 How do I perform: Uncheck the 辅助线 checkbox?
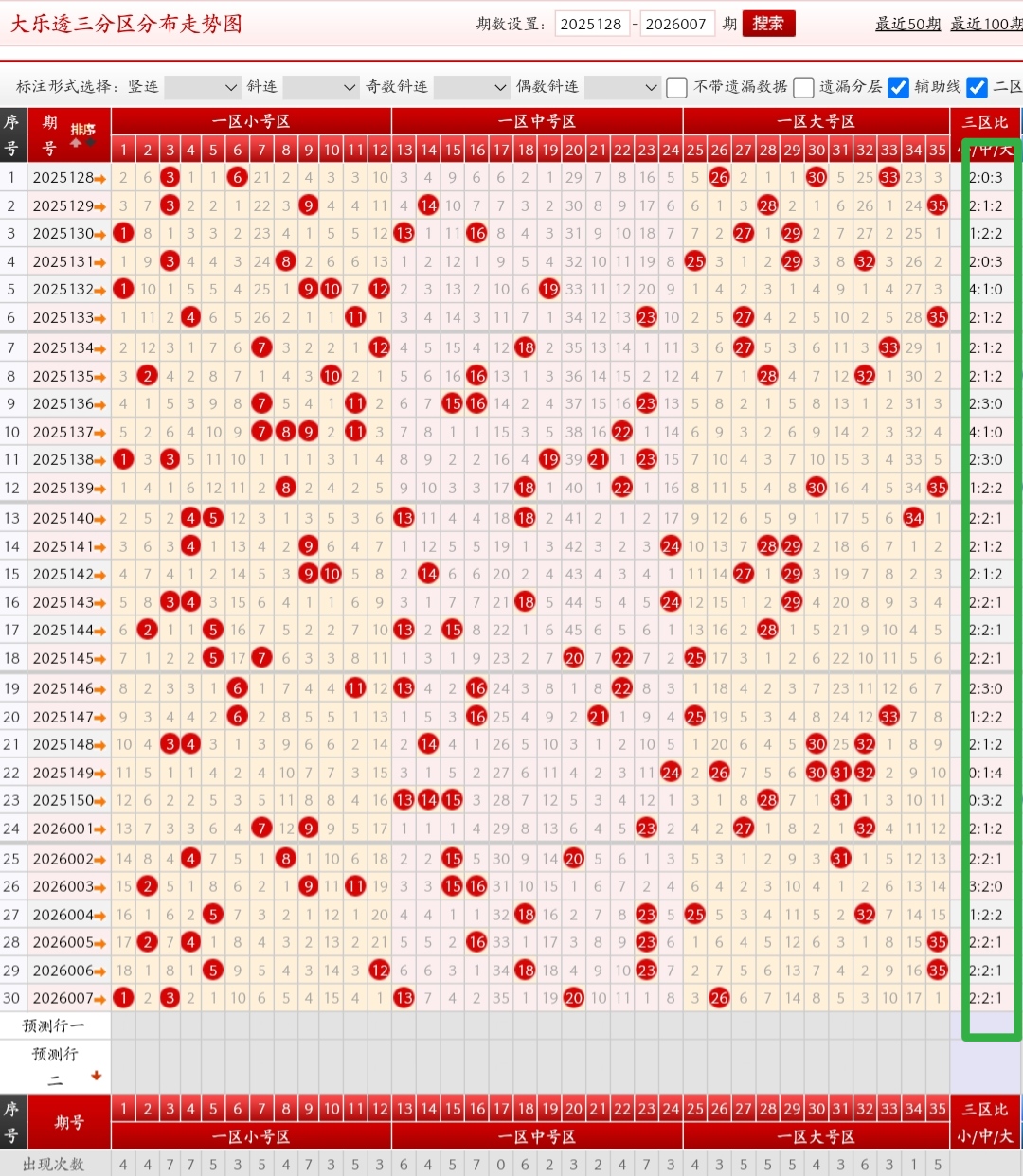pyautogui.click(x=899, y=87)
